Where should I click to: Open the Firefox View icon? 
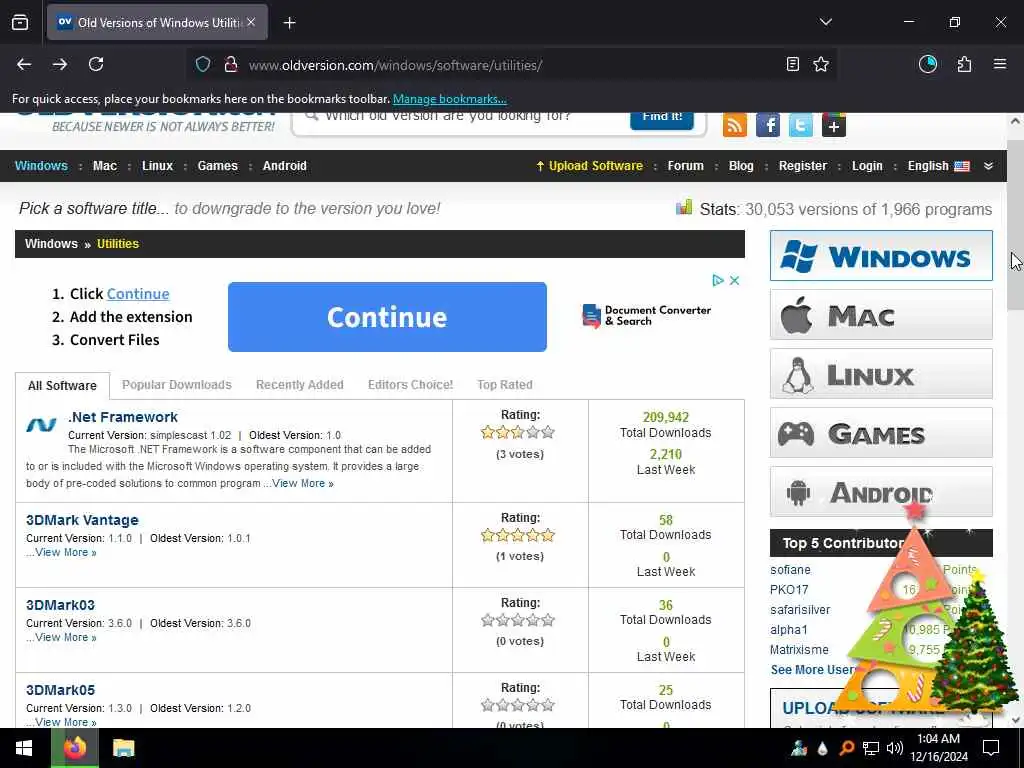[20, 22]
